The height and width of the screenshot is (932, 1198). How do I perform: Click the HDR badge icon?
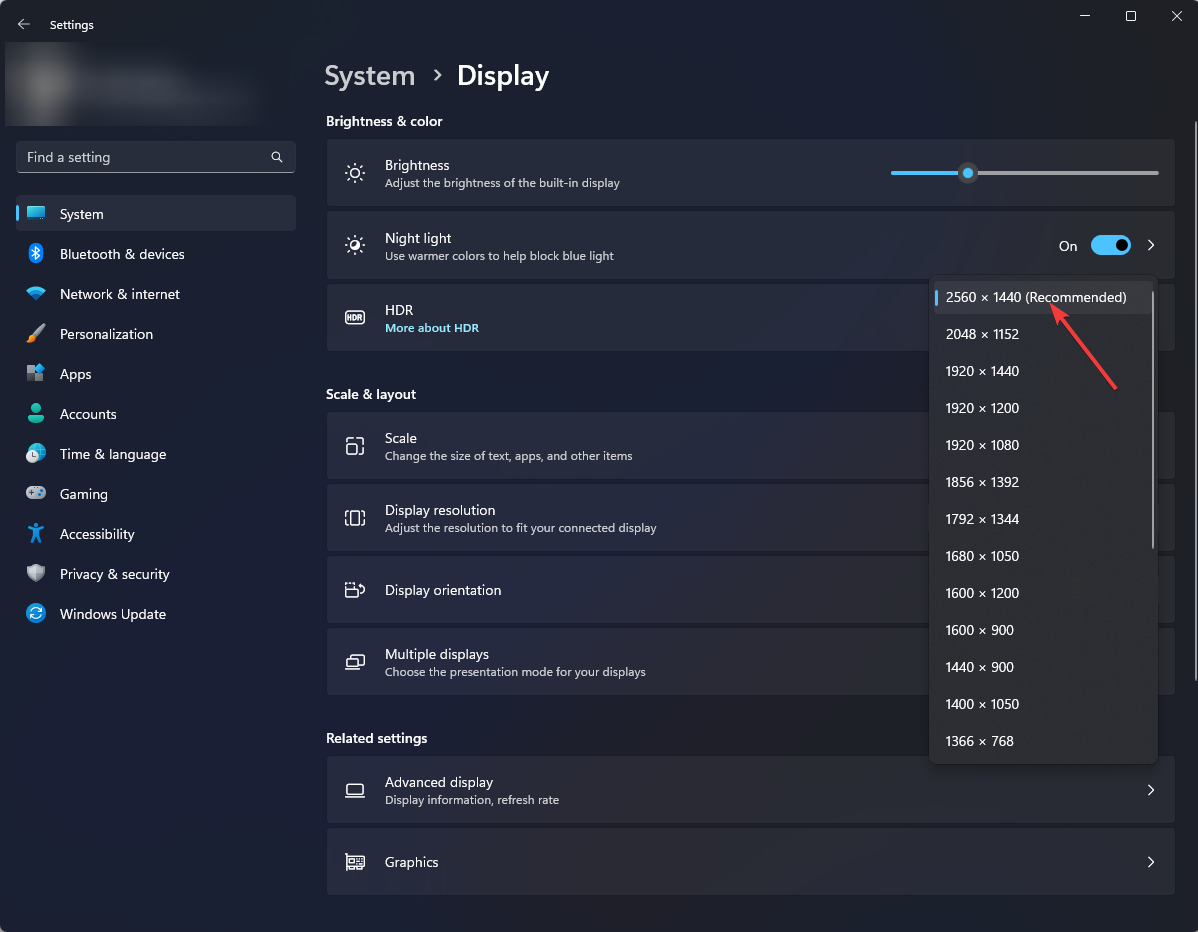tap(355, 318)
